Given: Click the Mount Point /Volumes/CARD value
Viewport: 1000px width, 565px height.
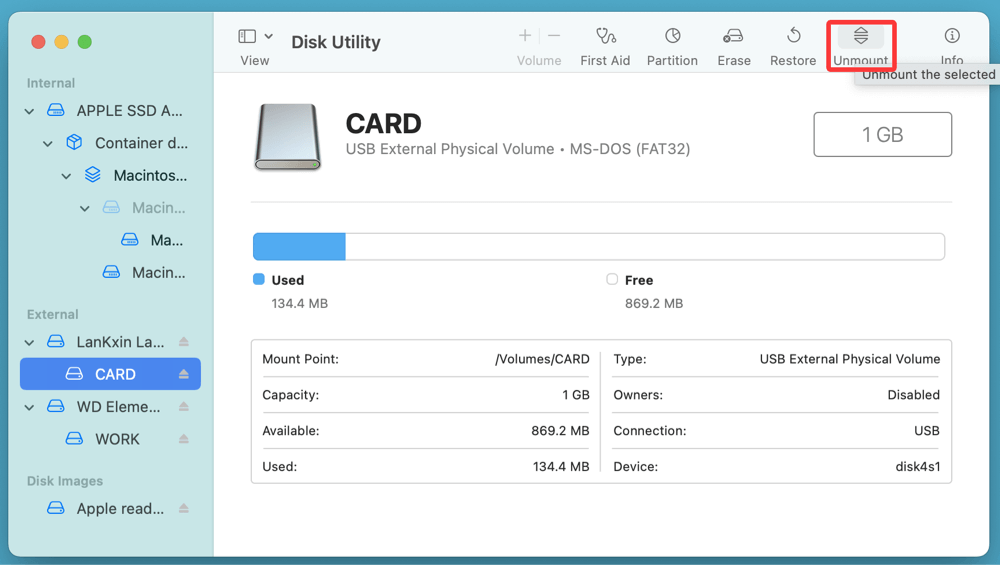Looking at the screenshot, I should [x=542, y=359].
